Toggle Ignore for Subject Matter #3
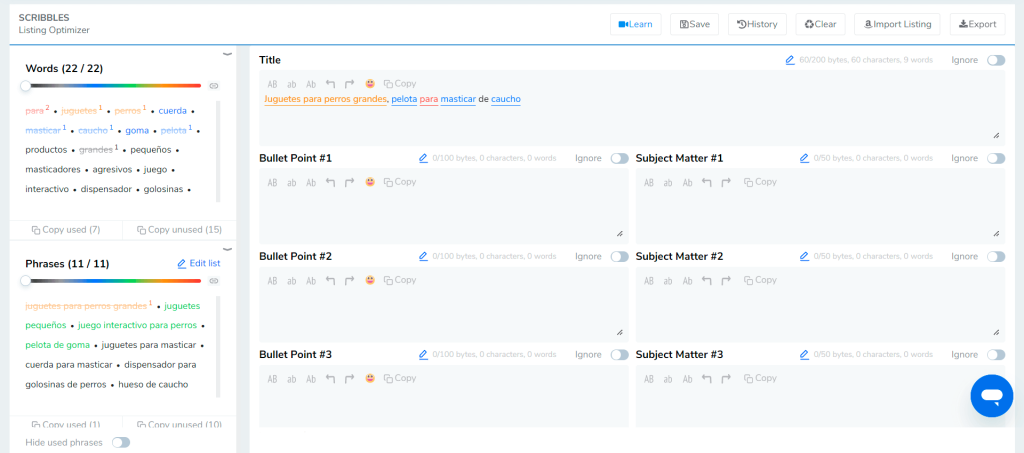This screenshot has width=1024, height=453. (996, 354)
